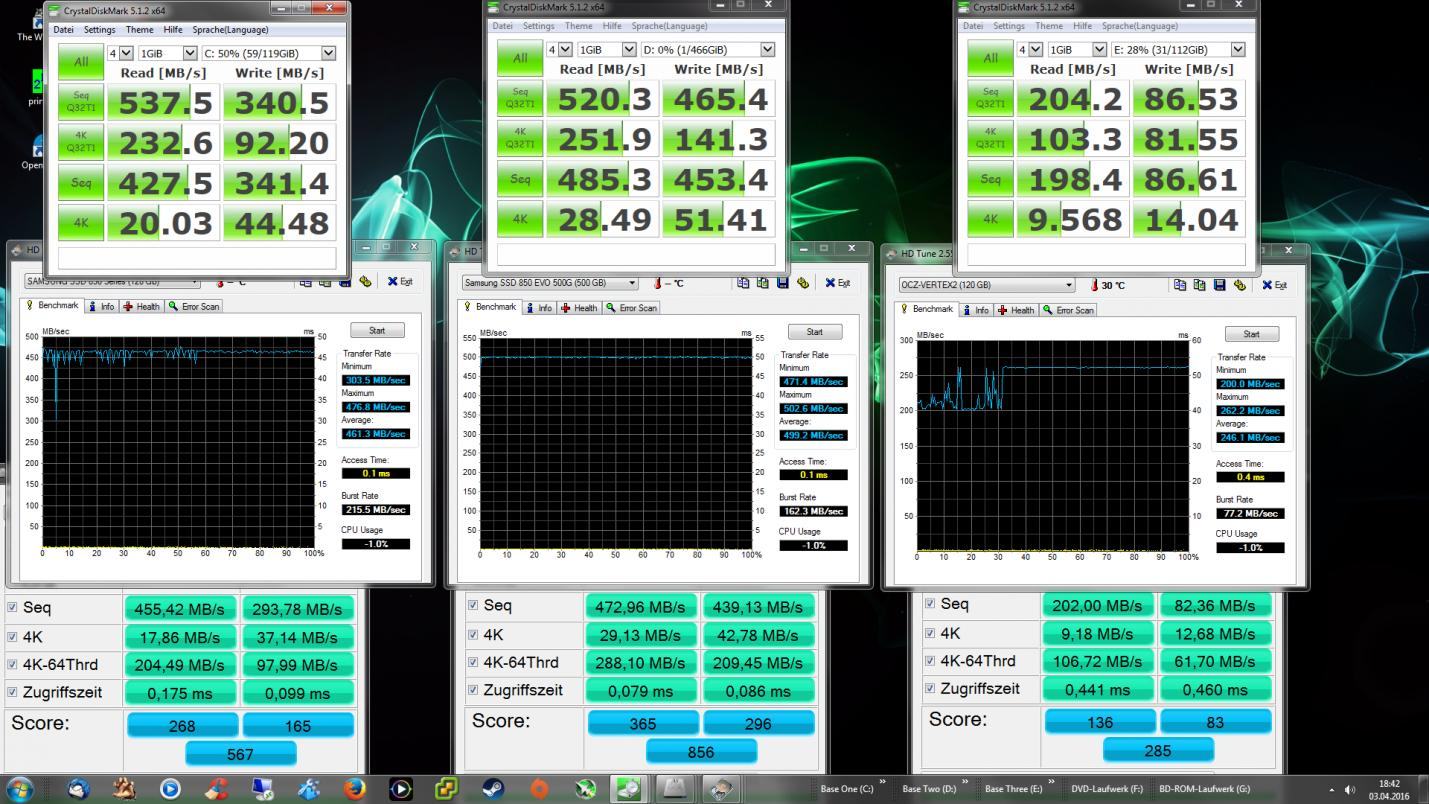The image size is (1429, 804).
Task: Toggle Zugriffszeit checkbox in middle AS SSD window
Action: [474, 690]
